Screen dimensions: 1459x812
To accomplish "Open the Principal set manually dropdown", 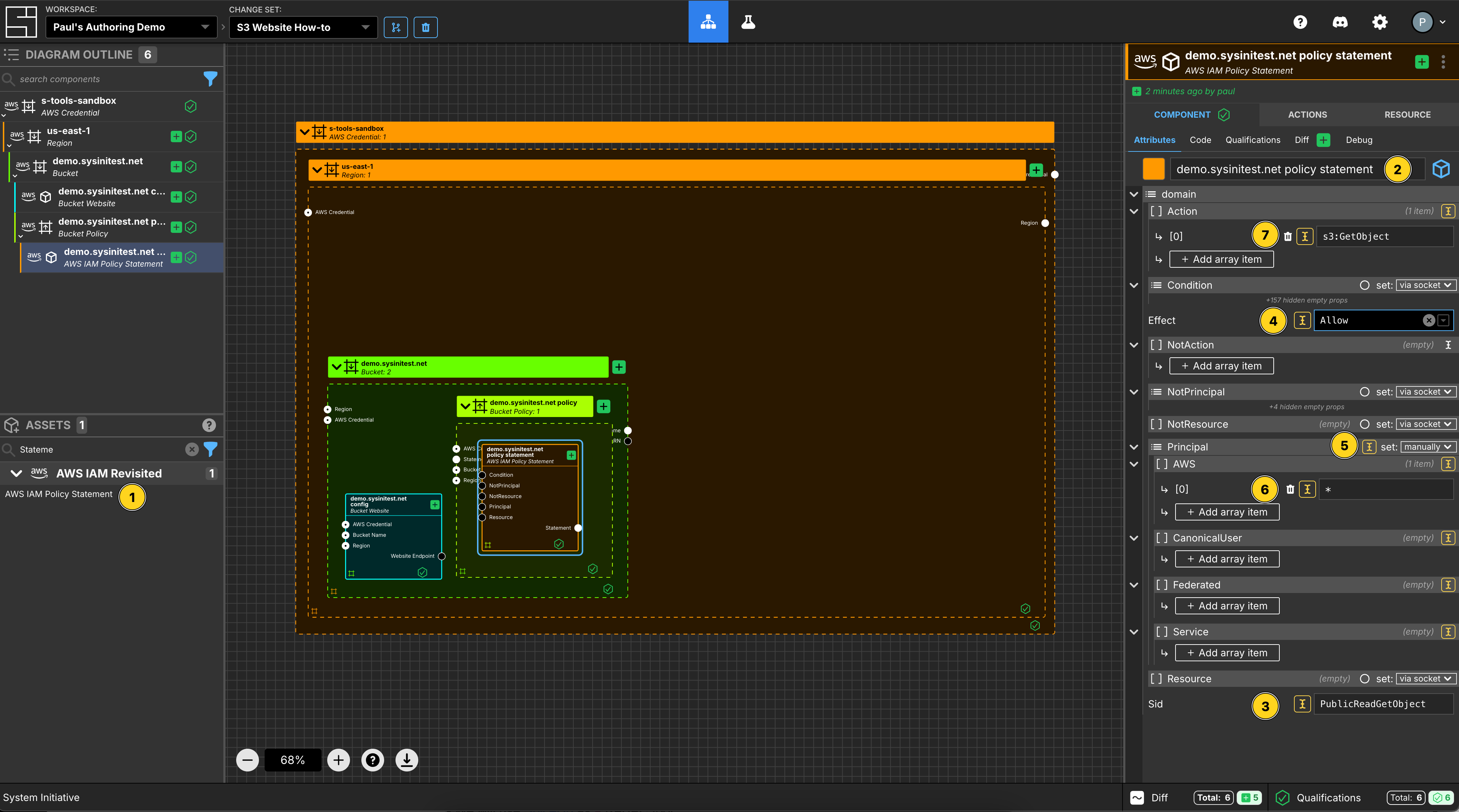I will point(1427,447).
